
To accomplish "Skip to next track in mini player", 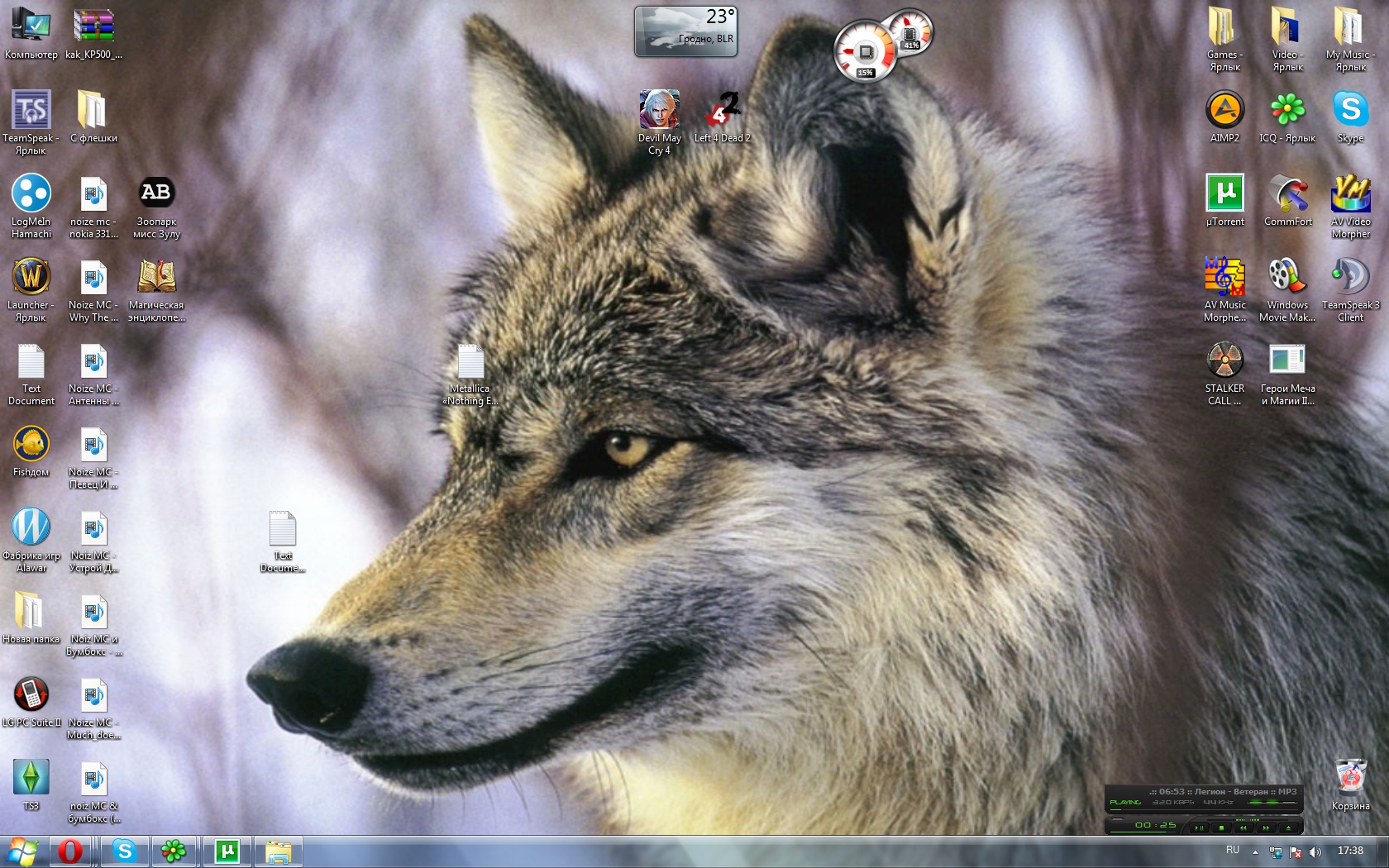I will [1266, 827].
